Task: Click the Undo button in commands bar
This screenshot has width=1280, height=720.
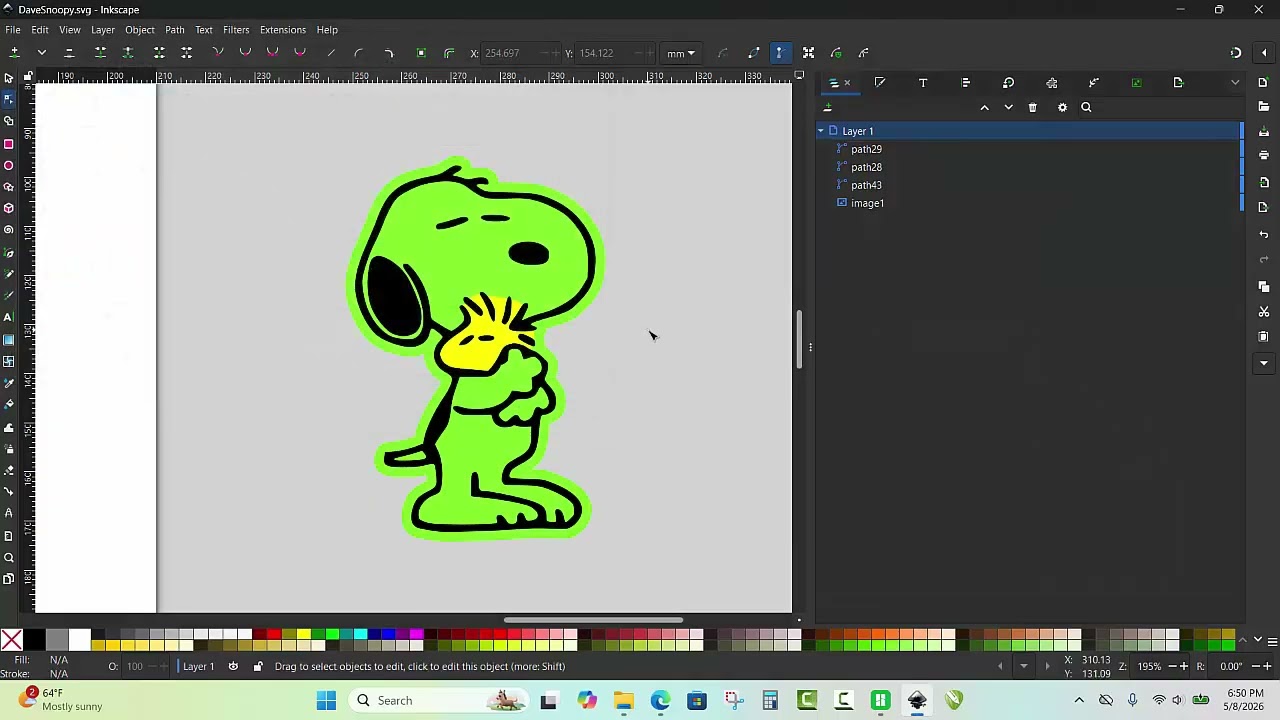Action: [x=1264, y=234]
